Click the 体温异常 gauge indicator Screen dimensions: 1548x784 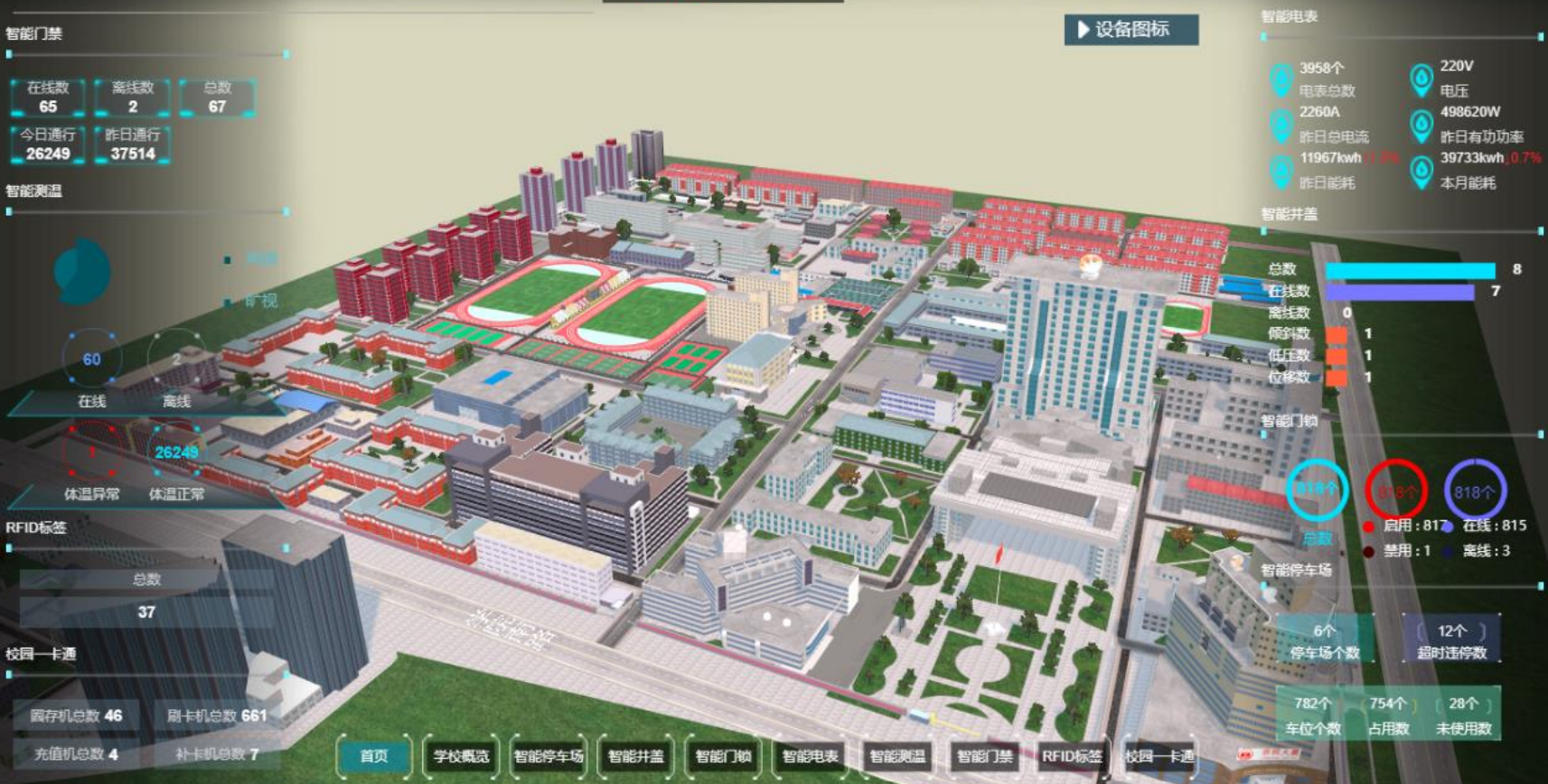pos(91,453)
